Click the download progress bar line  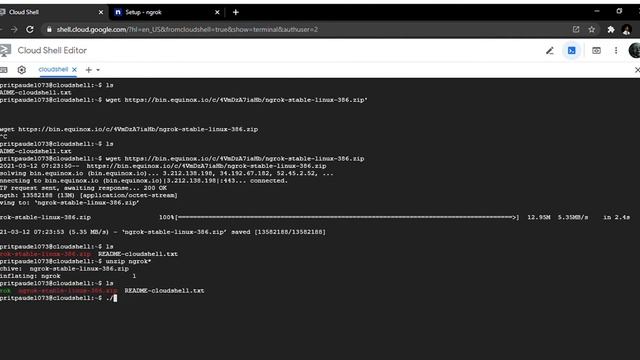[315, 217]
